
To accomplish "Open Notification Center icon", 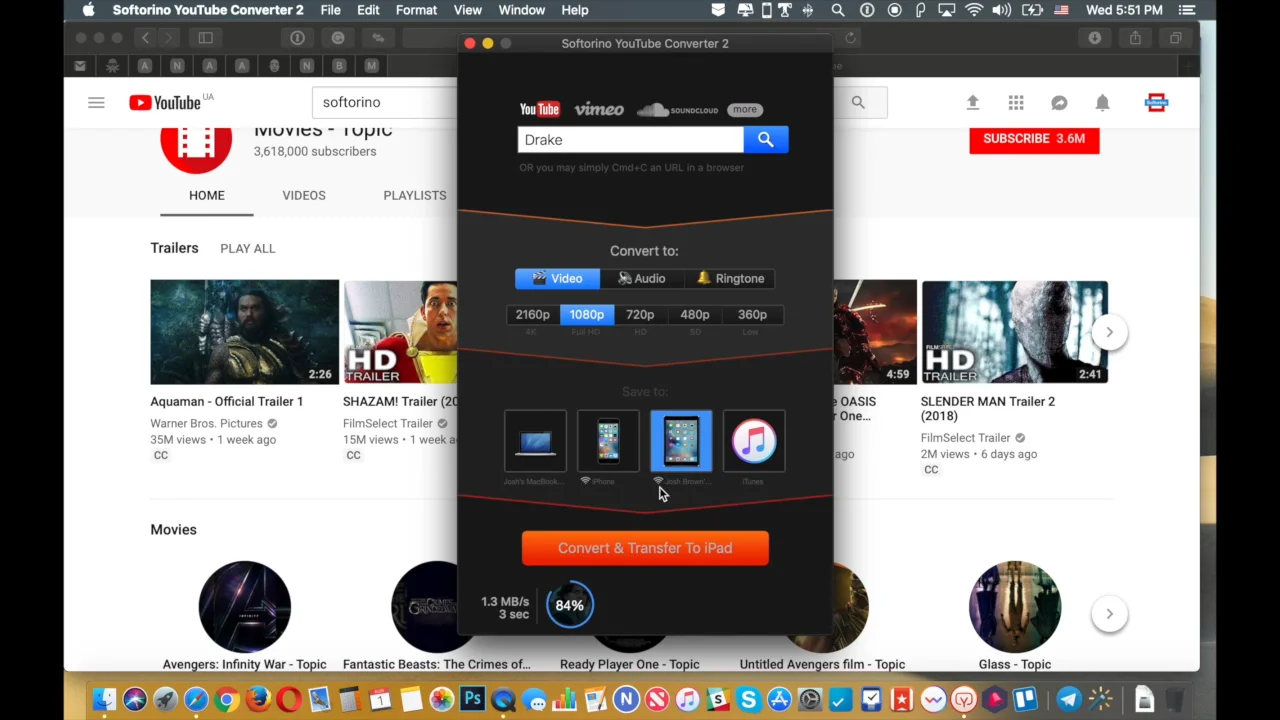I will point(1188,10).
